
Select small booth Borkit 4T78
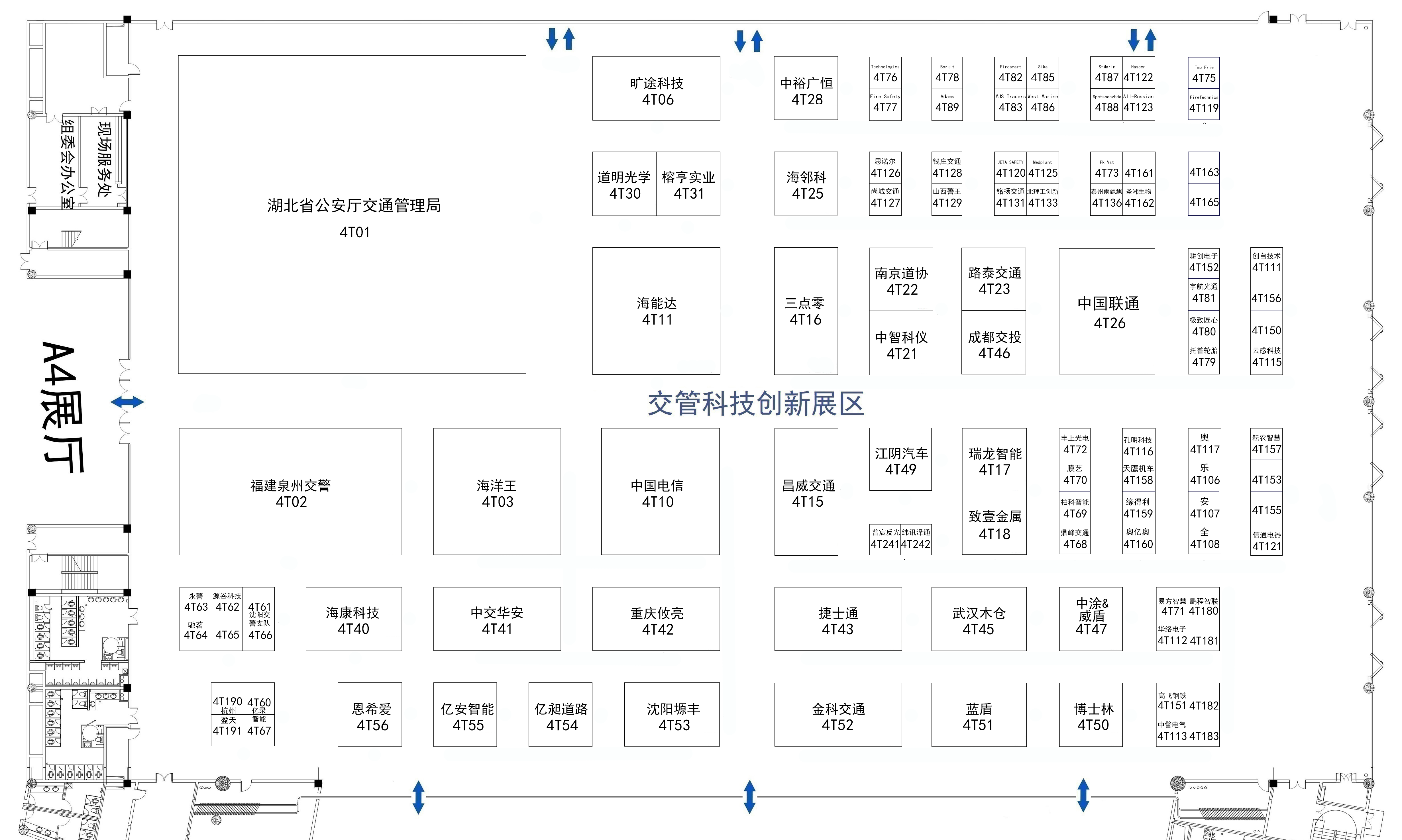[x=947, y=72]
